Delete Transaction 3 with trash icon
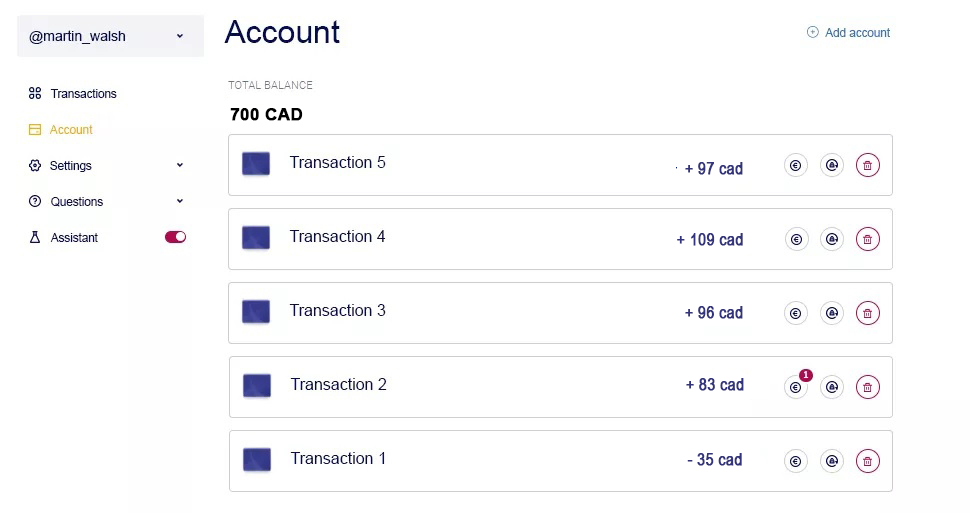Viewport: 970px width, 513px height. pyautogui.click(x=868, y=314)
